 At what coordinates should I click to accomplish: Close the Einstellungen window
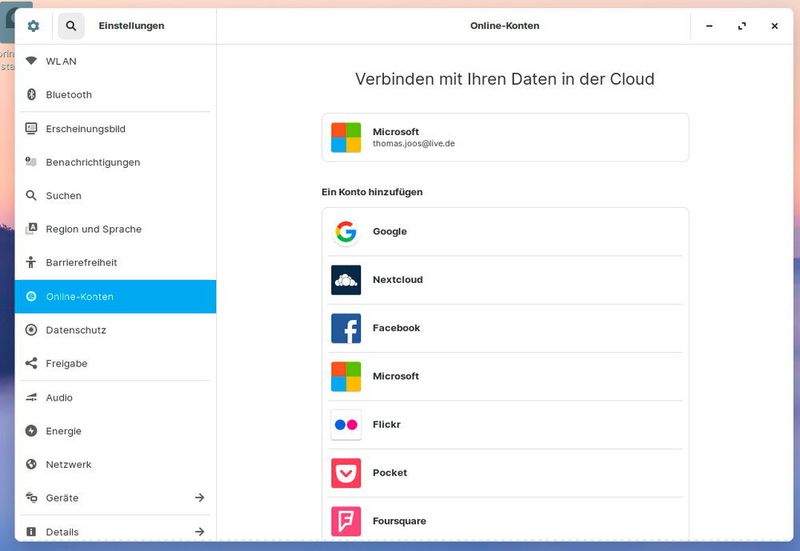774,26
